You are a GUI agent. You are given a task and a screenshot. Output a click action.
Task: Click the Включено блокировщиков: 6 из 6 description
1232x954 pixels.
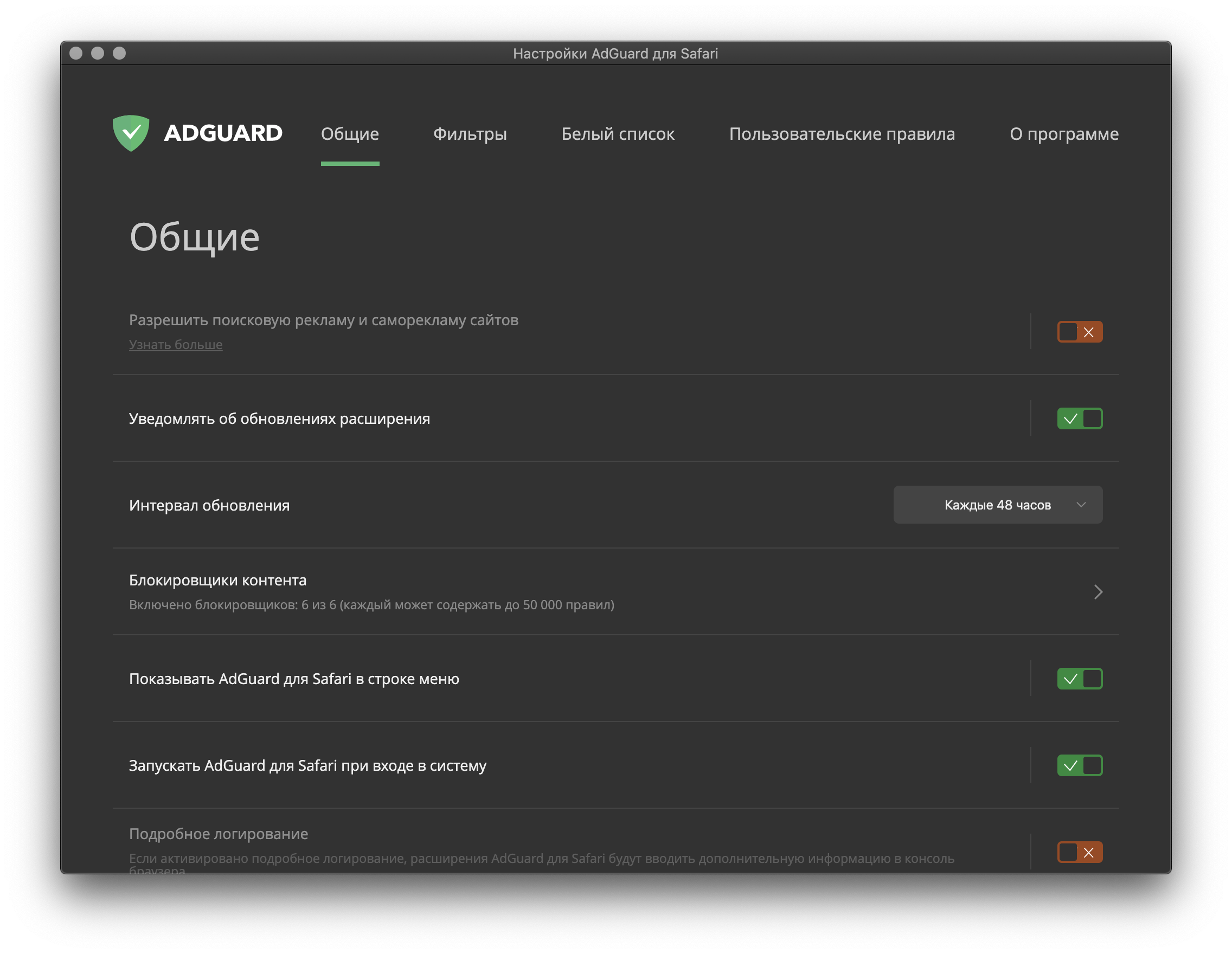point(372,605)
